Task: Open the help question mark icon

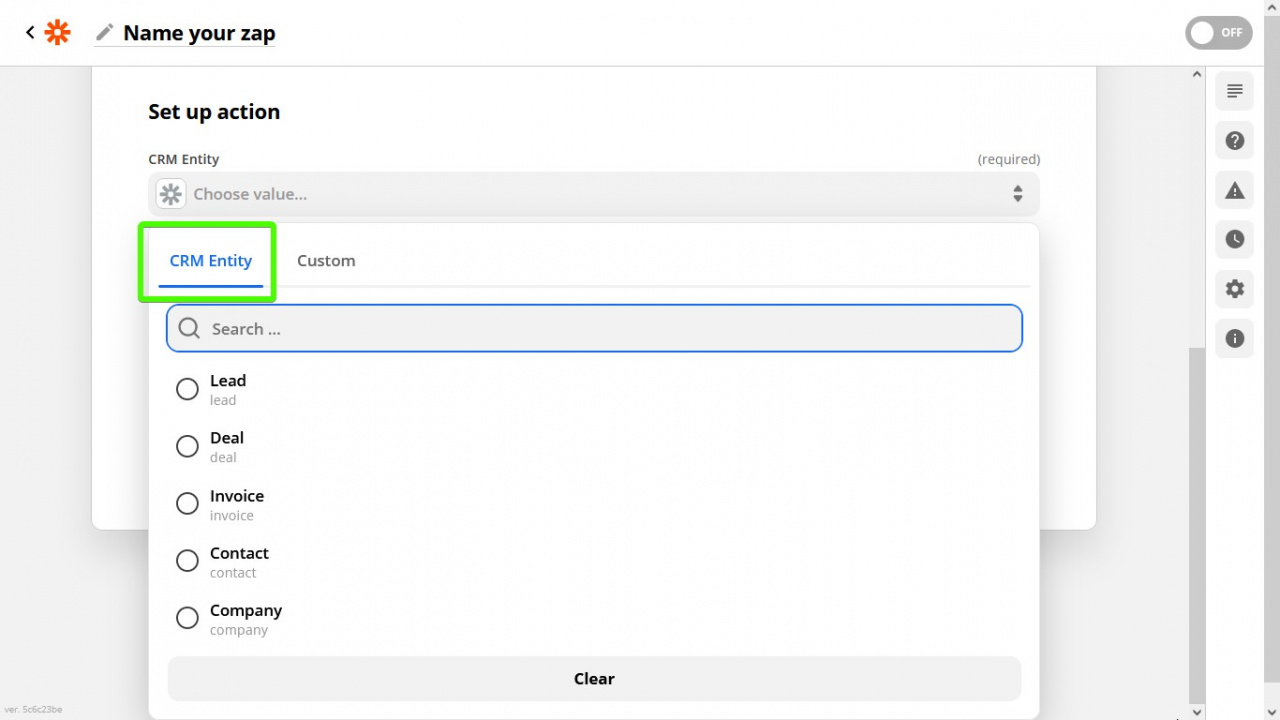Action: (1235, 141)
